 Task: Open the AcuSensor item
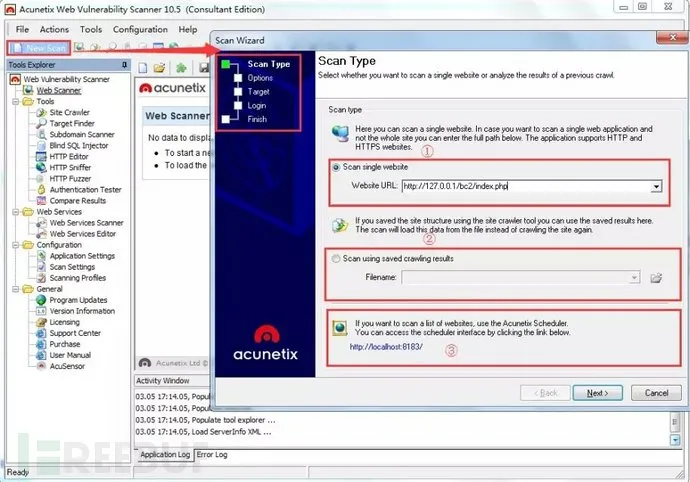(67, 366)
